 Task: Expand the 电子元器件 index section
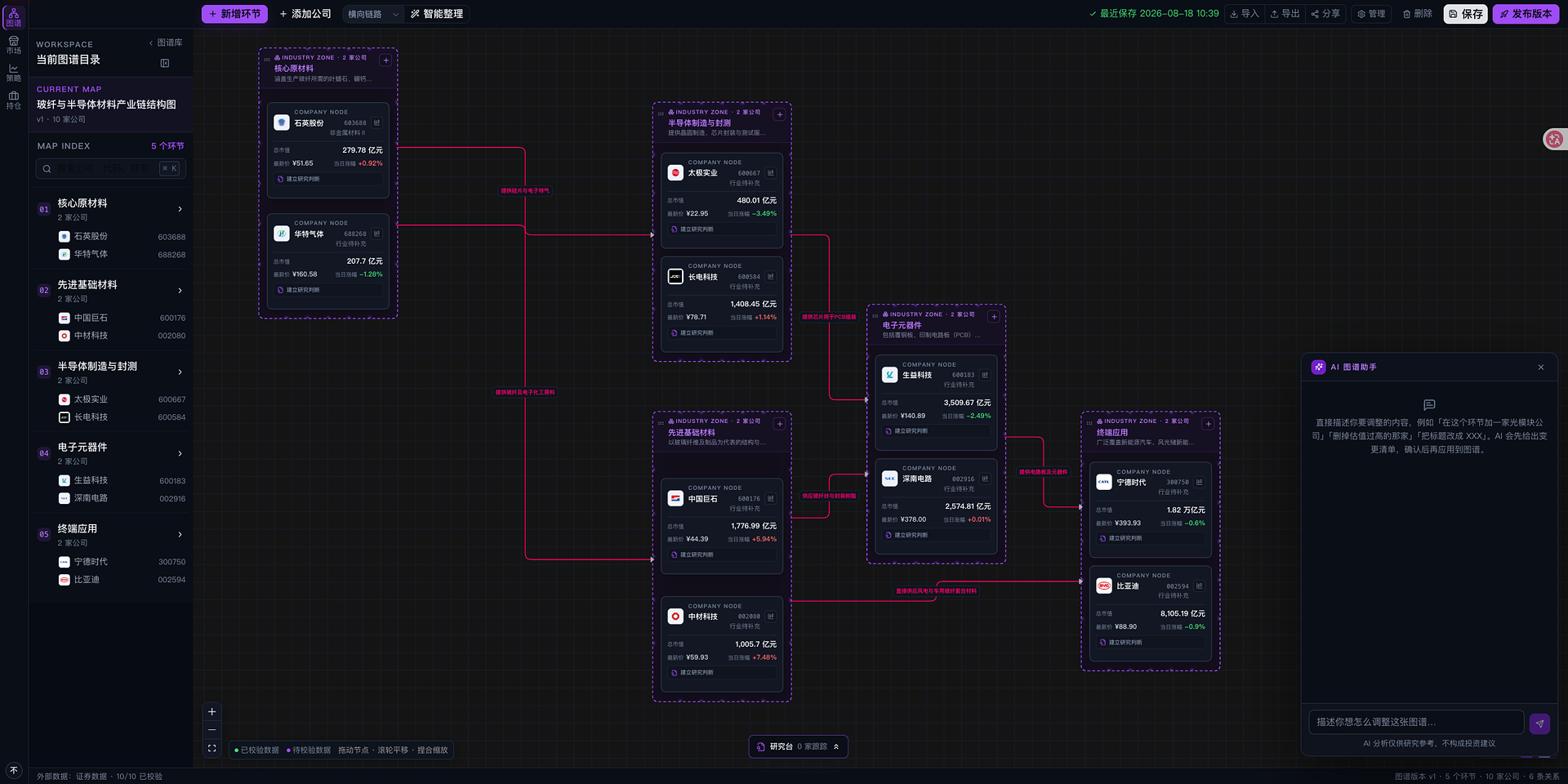pos(180,453)
